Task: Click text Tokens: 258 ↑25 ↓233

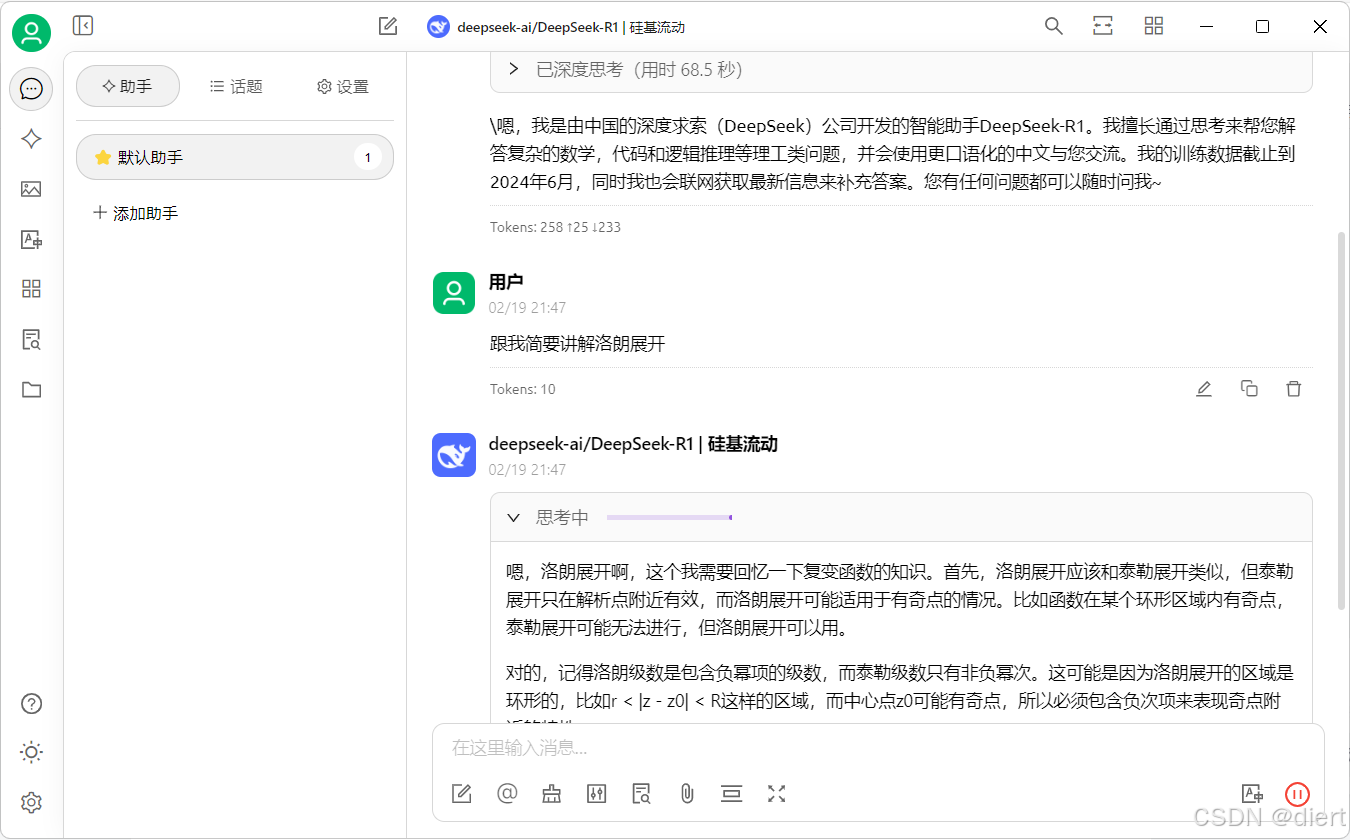Action: pyautogui.click(x=555, y=227)
